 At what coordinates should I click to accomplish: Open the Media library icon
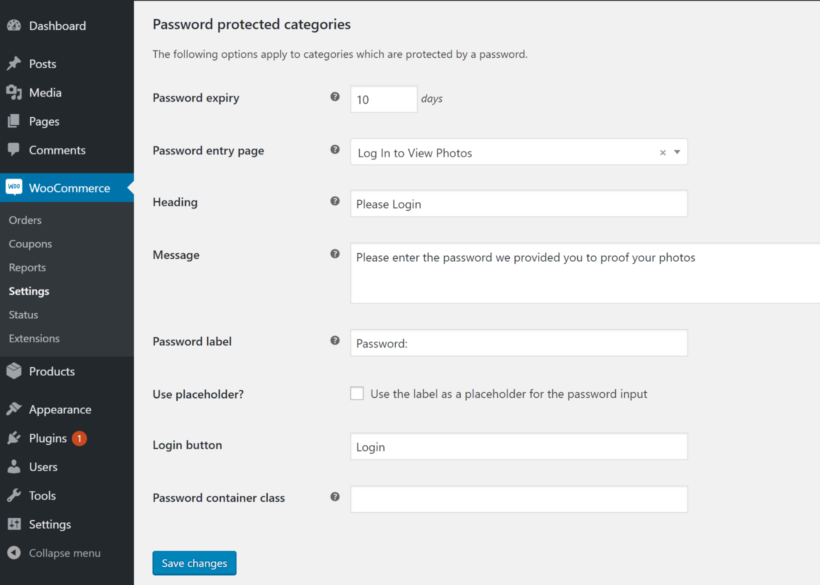[14, 92]
